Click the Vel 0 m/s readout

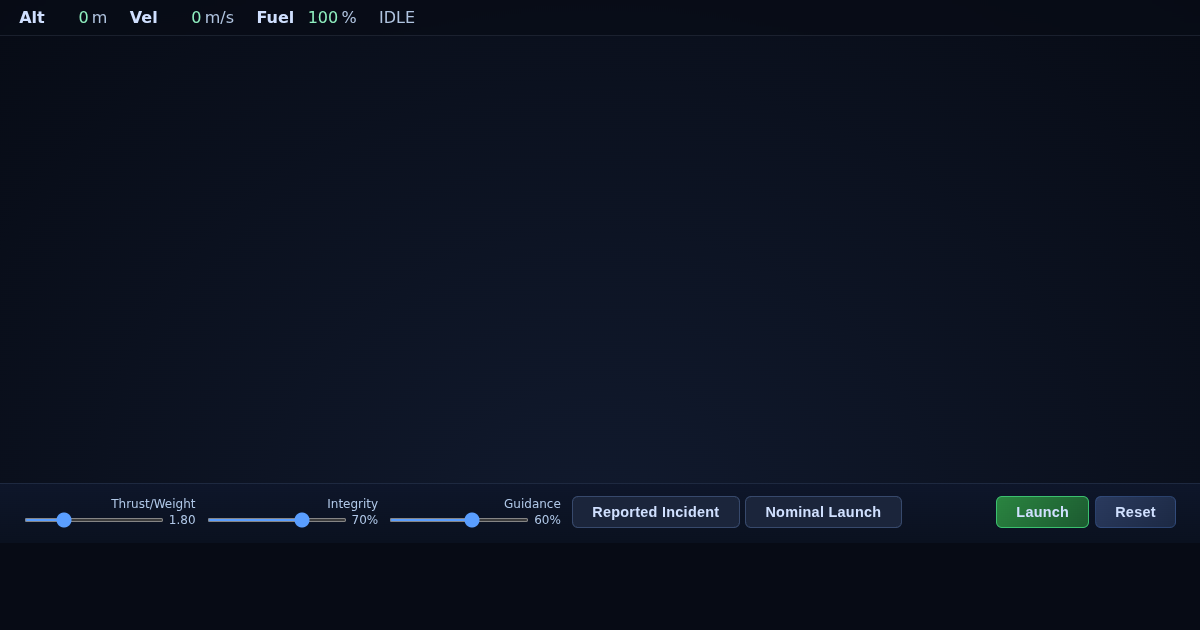182,18
